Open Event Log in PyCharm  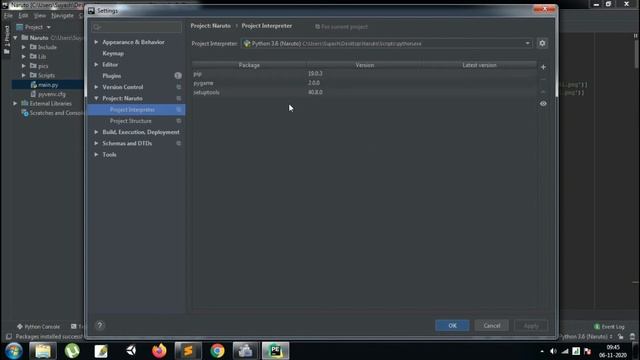tap(609, 327)
